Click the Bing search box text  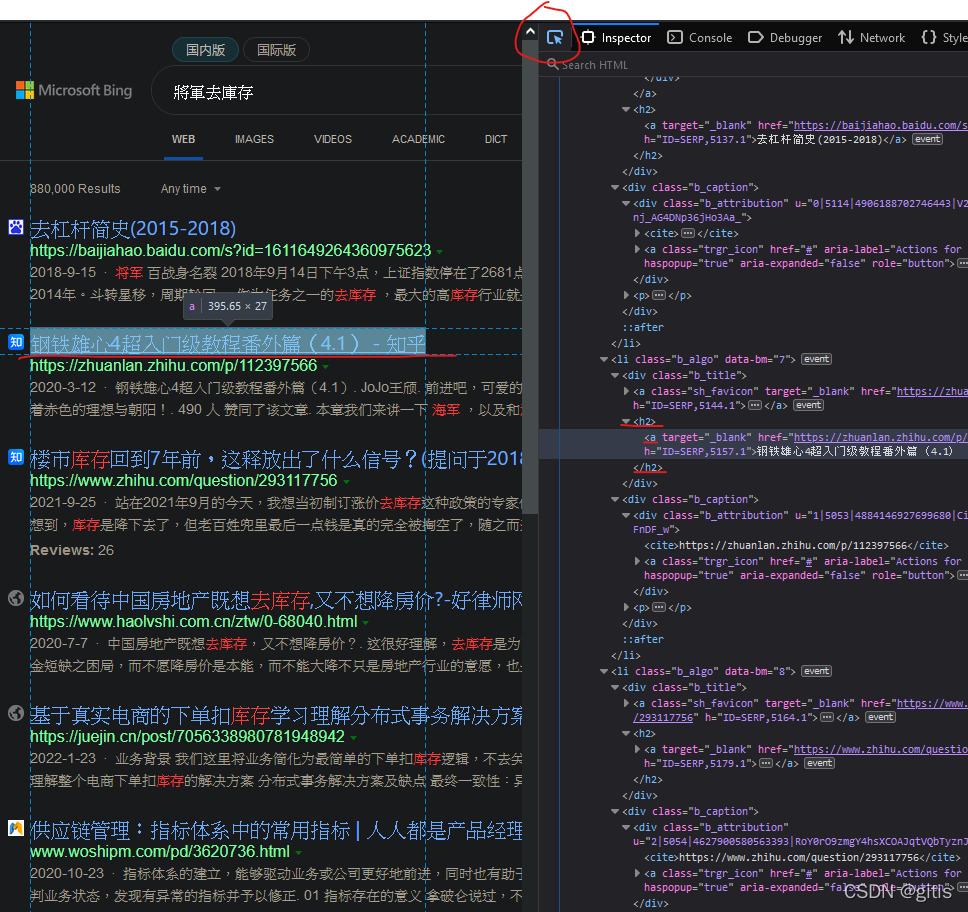pos(213,93)
